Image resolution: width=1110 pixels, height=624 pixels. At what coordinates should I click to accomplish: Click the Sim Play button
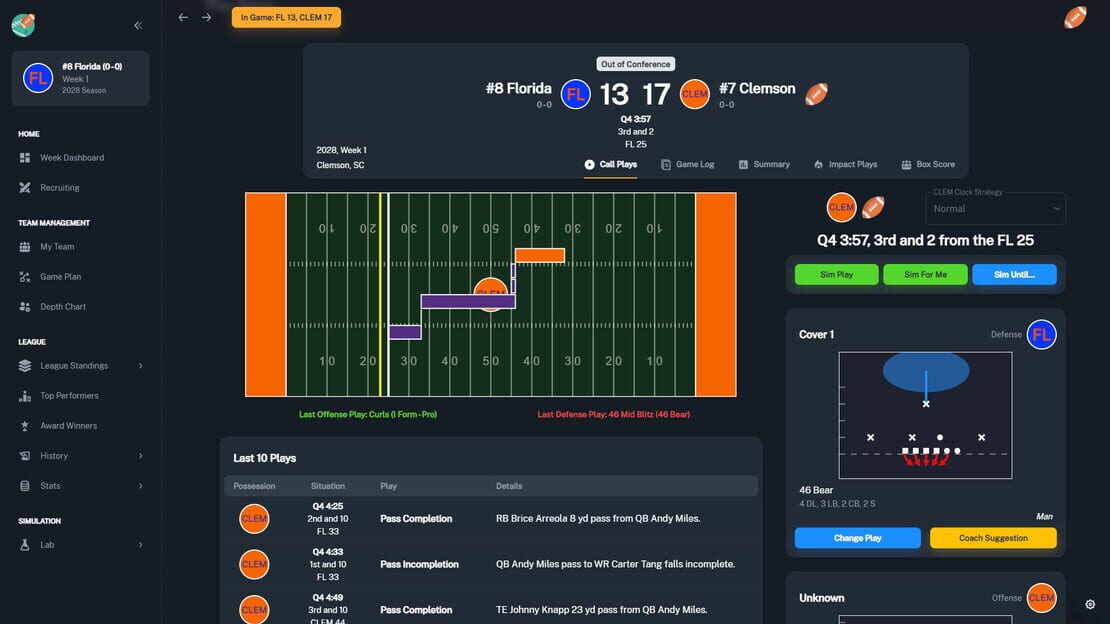(836, 274)
